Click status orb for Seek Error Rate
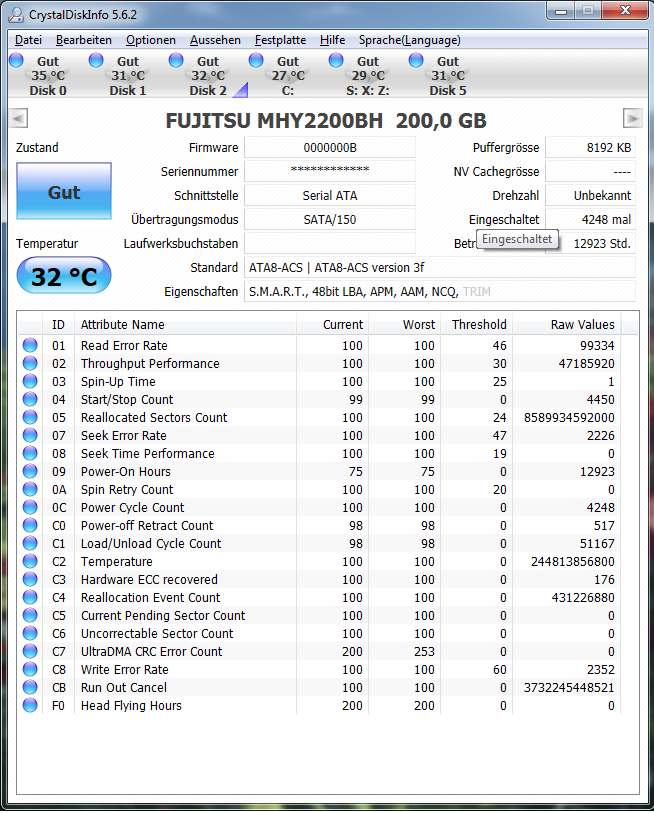Image resolution: width=654 pixels, height=813 pixels. 30,436
